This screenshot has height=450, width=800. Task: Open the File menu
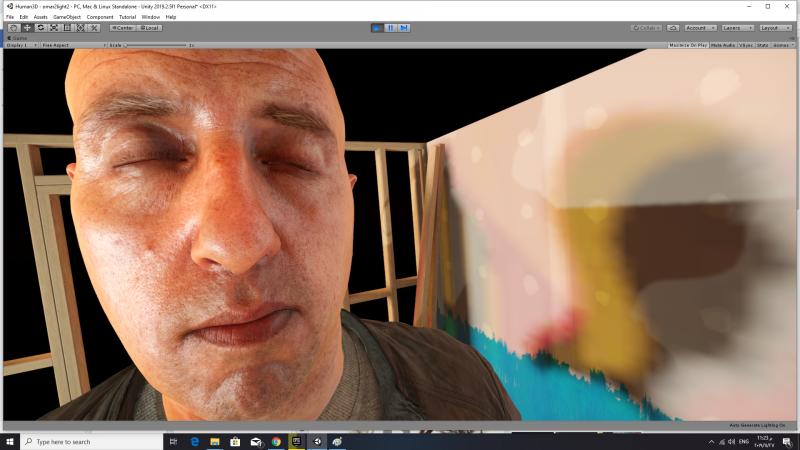10,17
